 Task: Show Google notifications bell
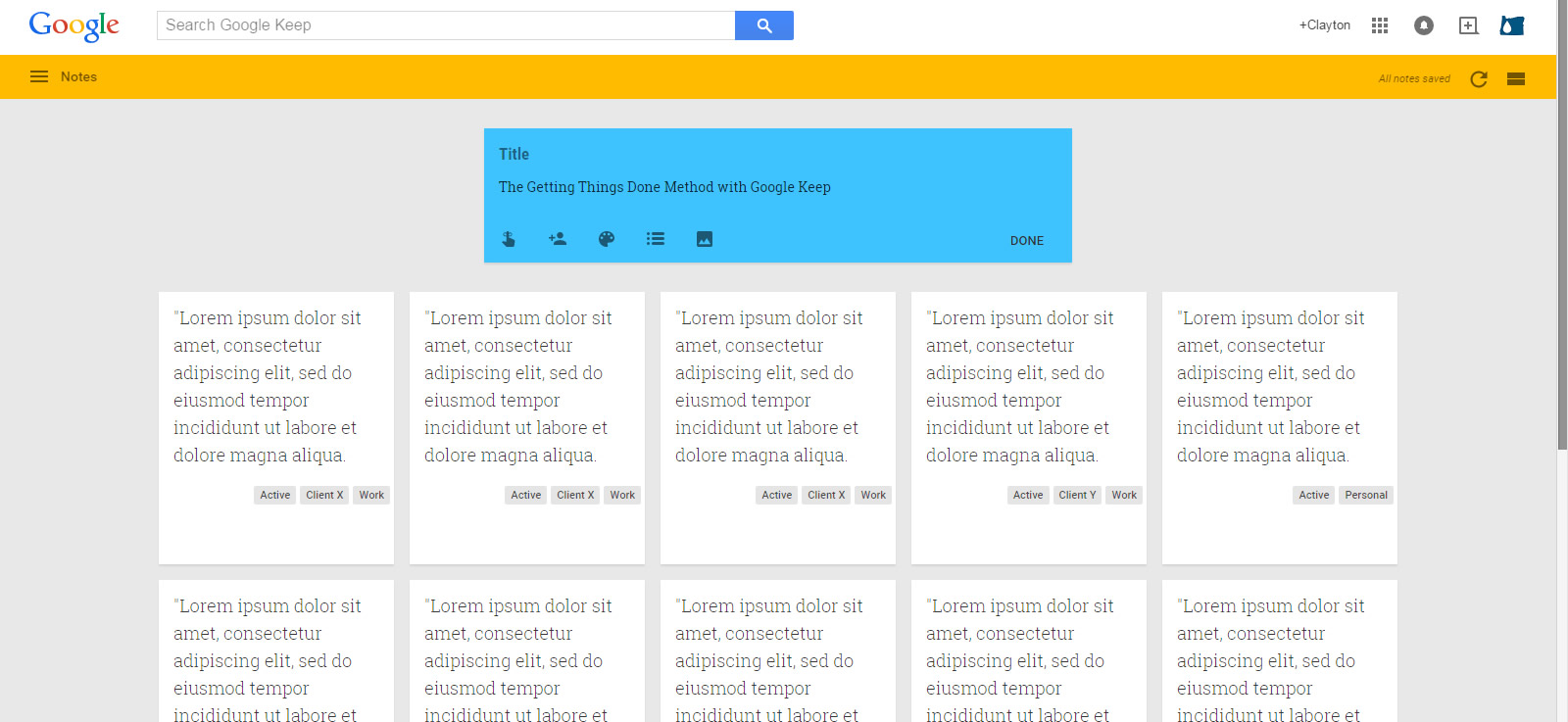click(x=1424, y=25)
